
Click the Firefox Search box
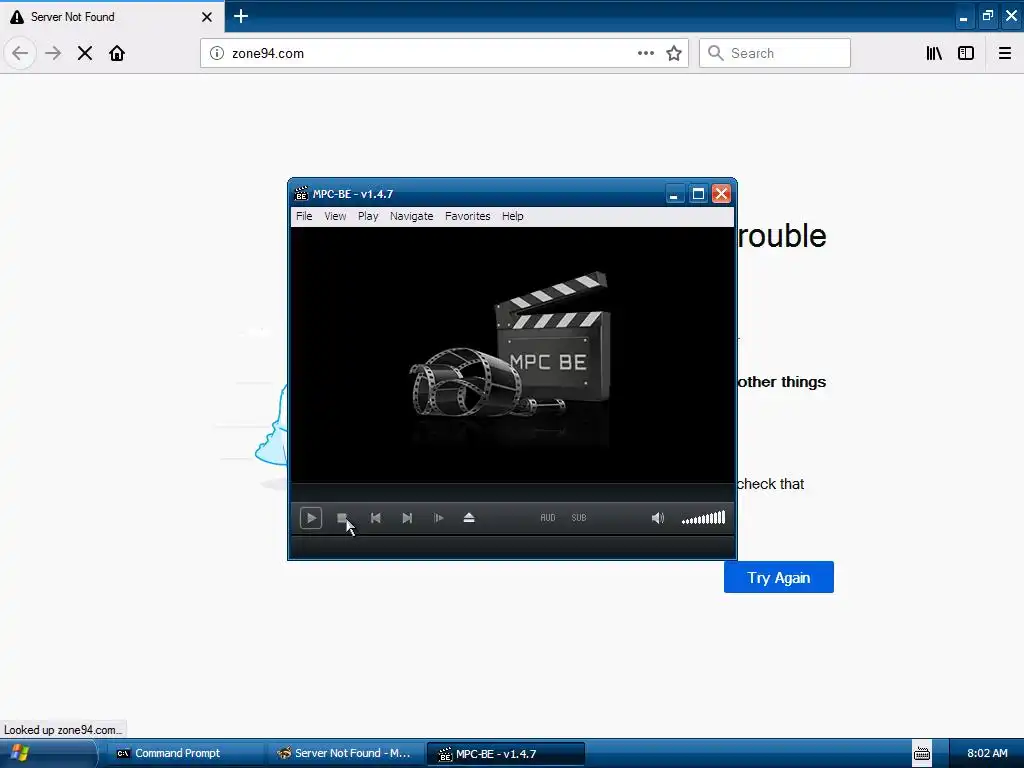[x=775, y=54]
